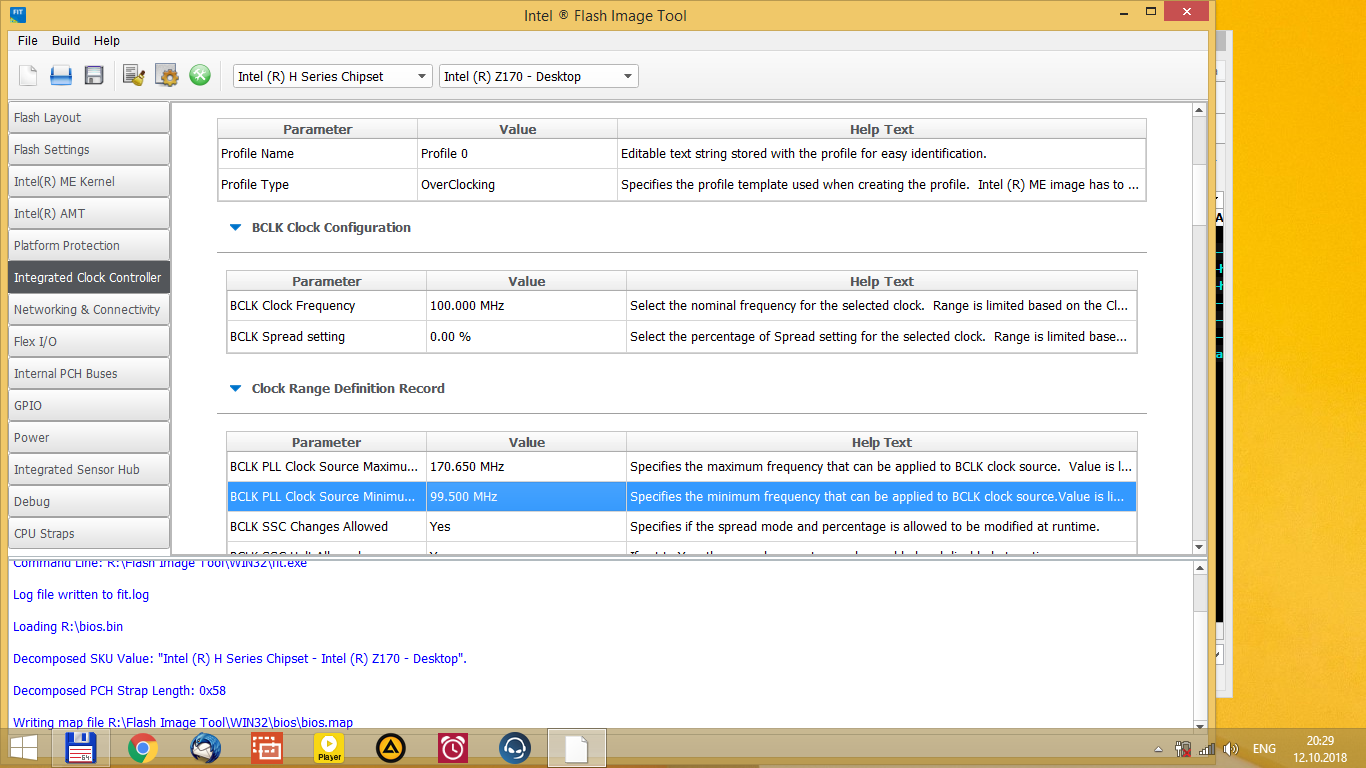1366x768 pixels.
Task: Click the Profile 0 value cell
Action: [x=517, y=154]
